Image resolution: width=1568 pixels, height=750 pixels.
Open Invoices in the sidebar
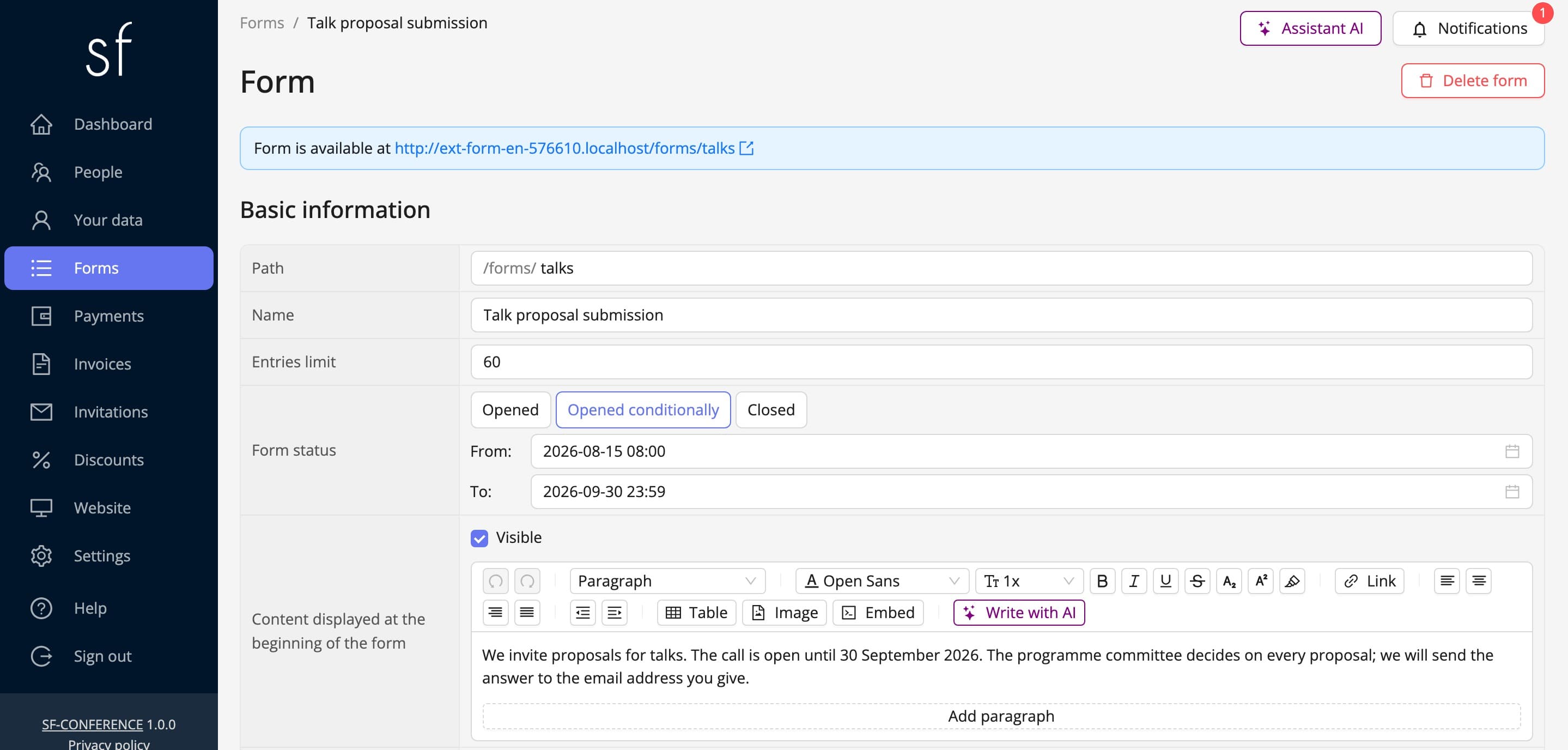[x=108, y=364]
